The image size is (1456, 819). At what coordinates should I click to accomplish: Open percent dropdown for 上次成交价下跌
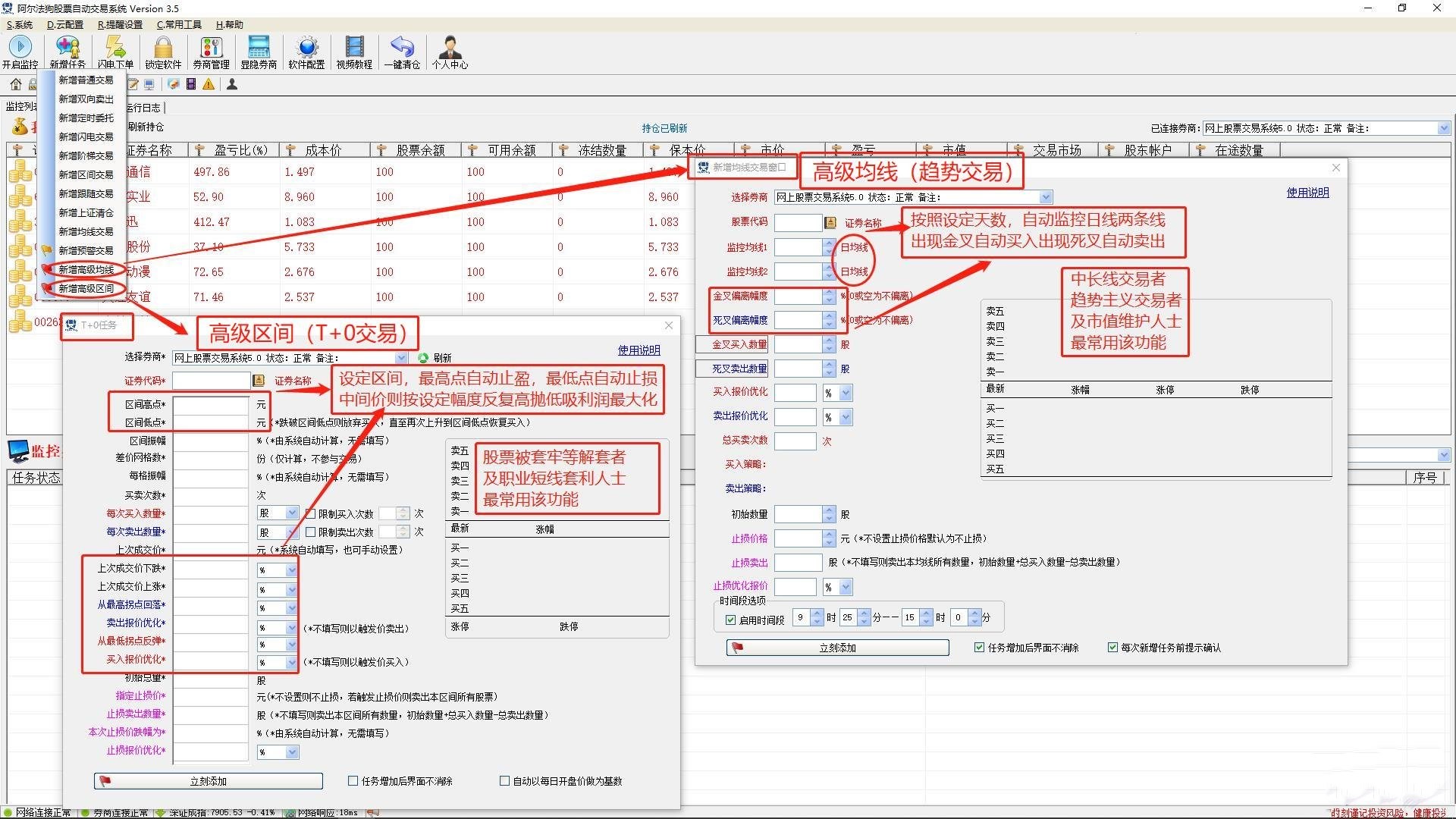pos(292,570)
